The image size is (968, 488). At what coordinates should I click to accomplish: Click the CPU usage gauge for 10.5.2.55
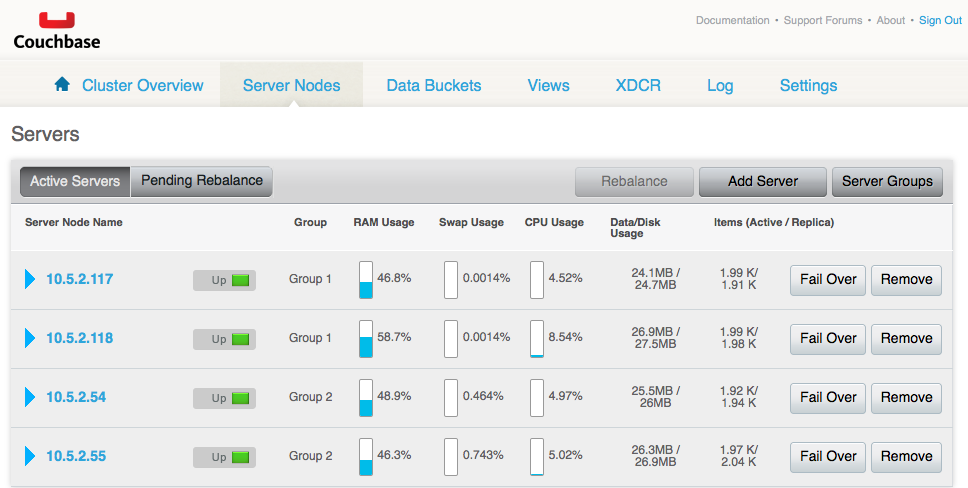click(537, 457)
